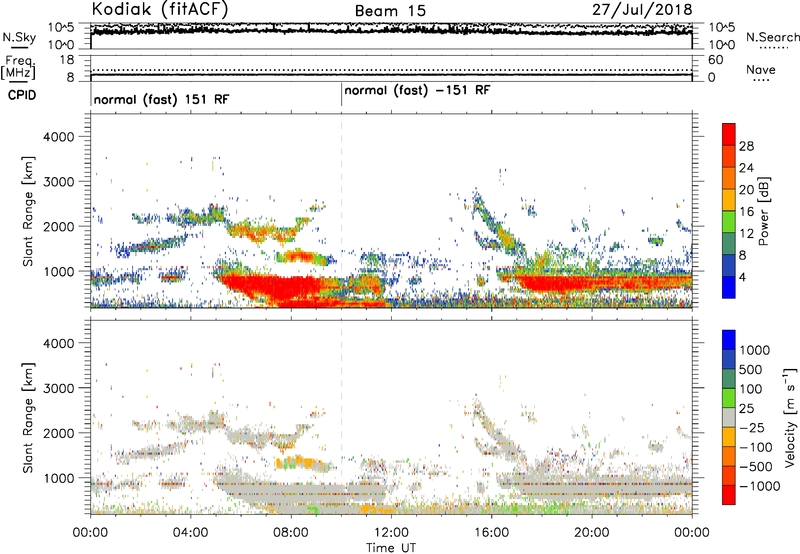Click the '500' velocity colorbar value
The image size is (800, 554).
[751, 370]
